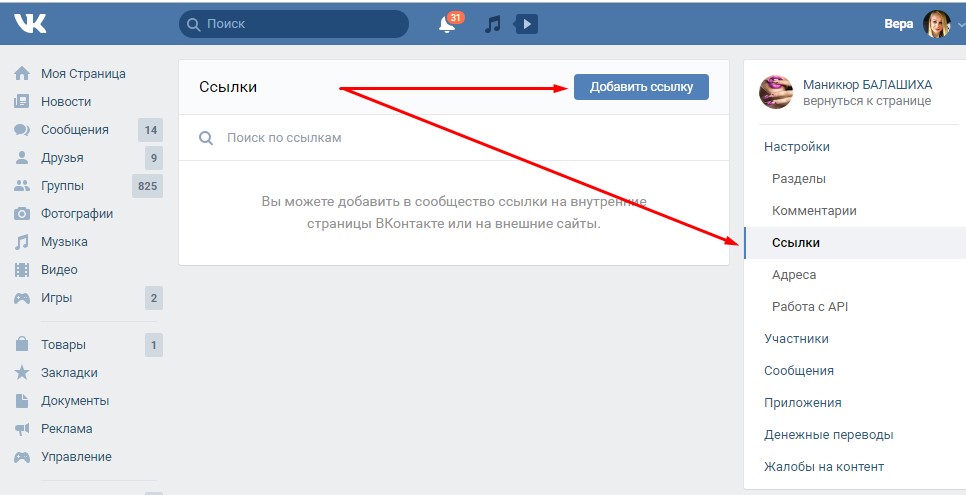Click the person icon for Друзья

point(22,158)
